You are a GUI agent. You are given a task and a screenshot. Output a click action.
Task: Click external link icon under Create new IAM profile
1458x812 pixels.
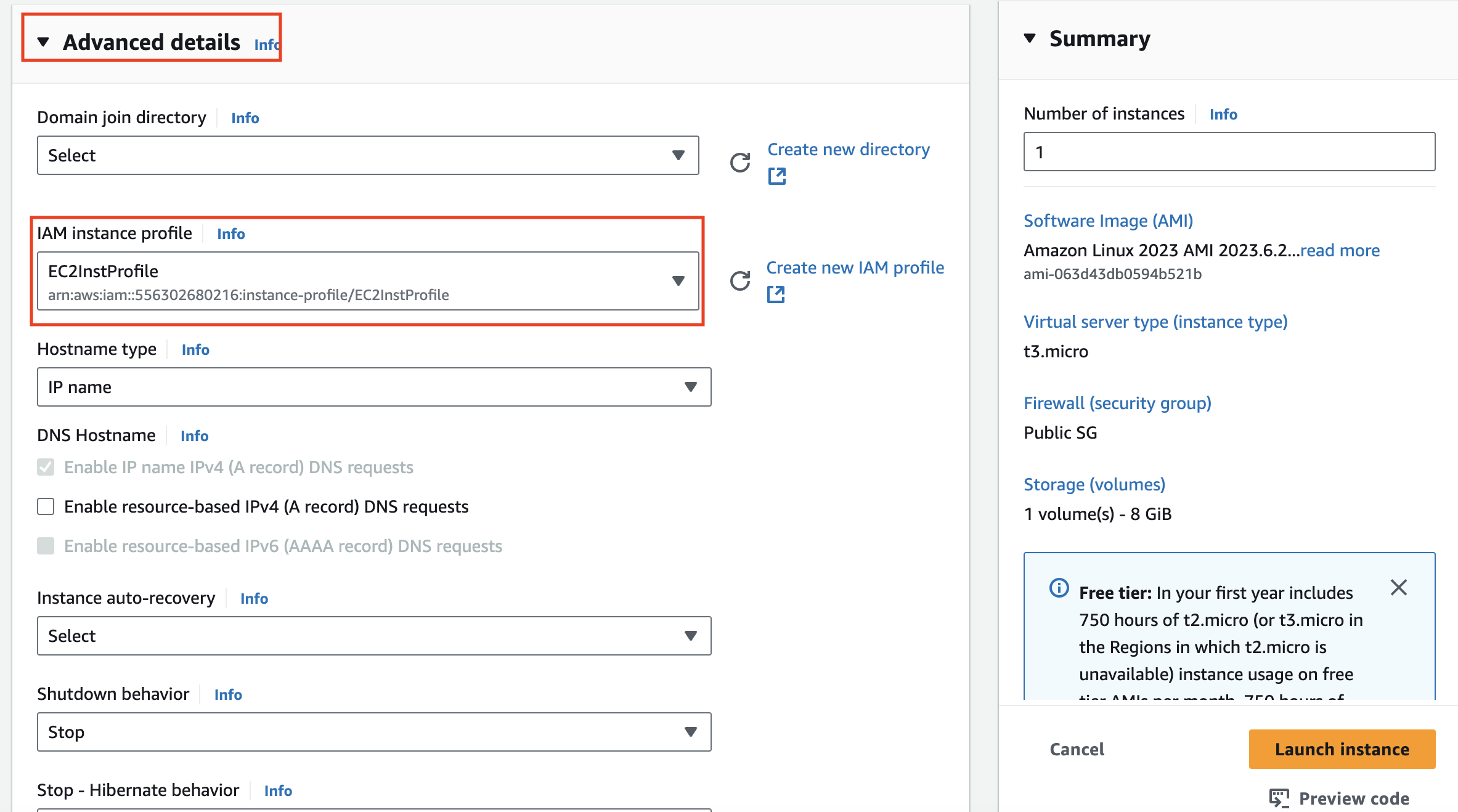tap(775, 294)
